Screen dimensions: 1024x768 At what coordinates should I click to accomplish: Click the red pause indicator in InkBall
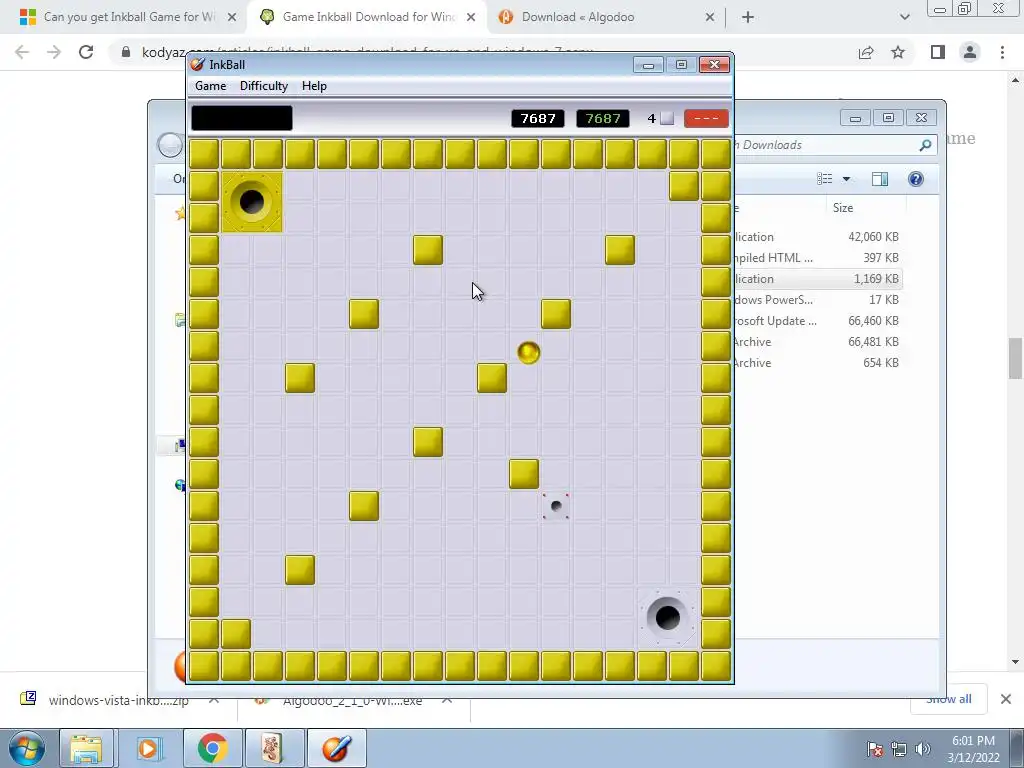[706, 118]
